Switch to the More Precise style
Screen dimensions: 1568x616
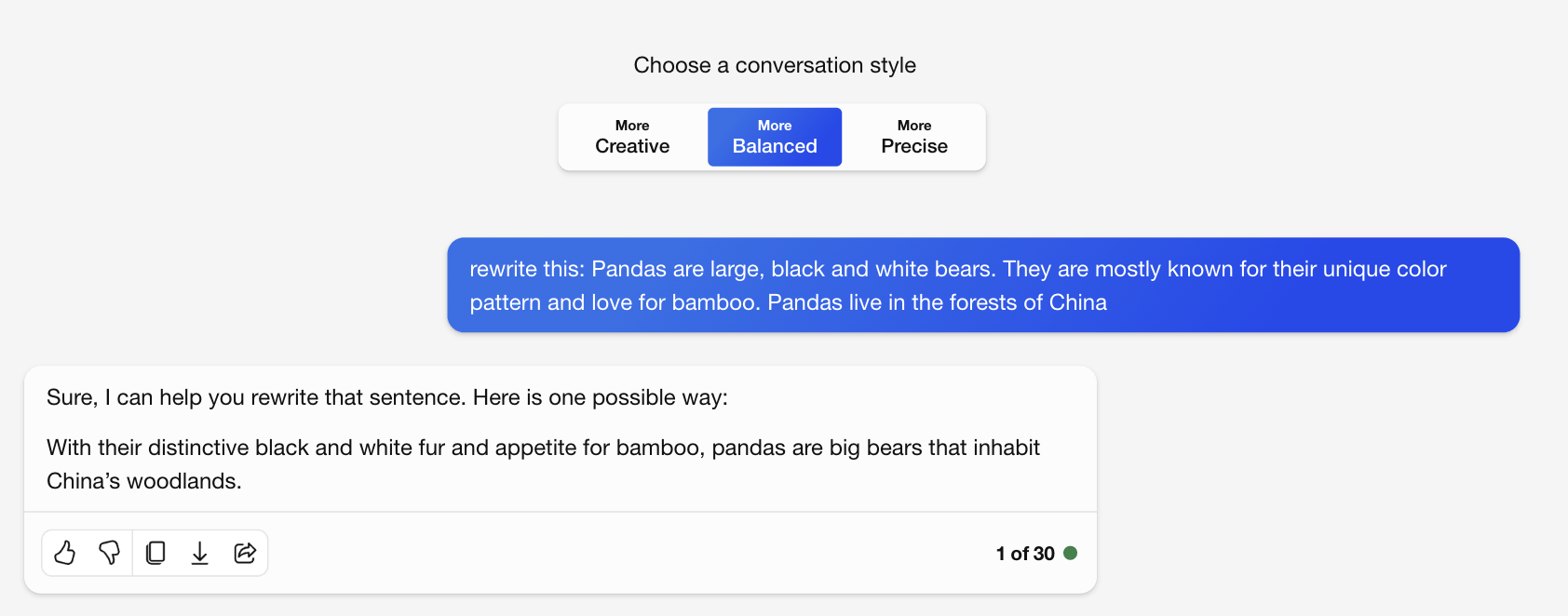913,137
